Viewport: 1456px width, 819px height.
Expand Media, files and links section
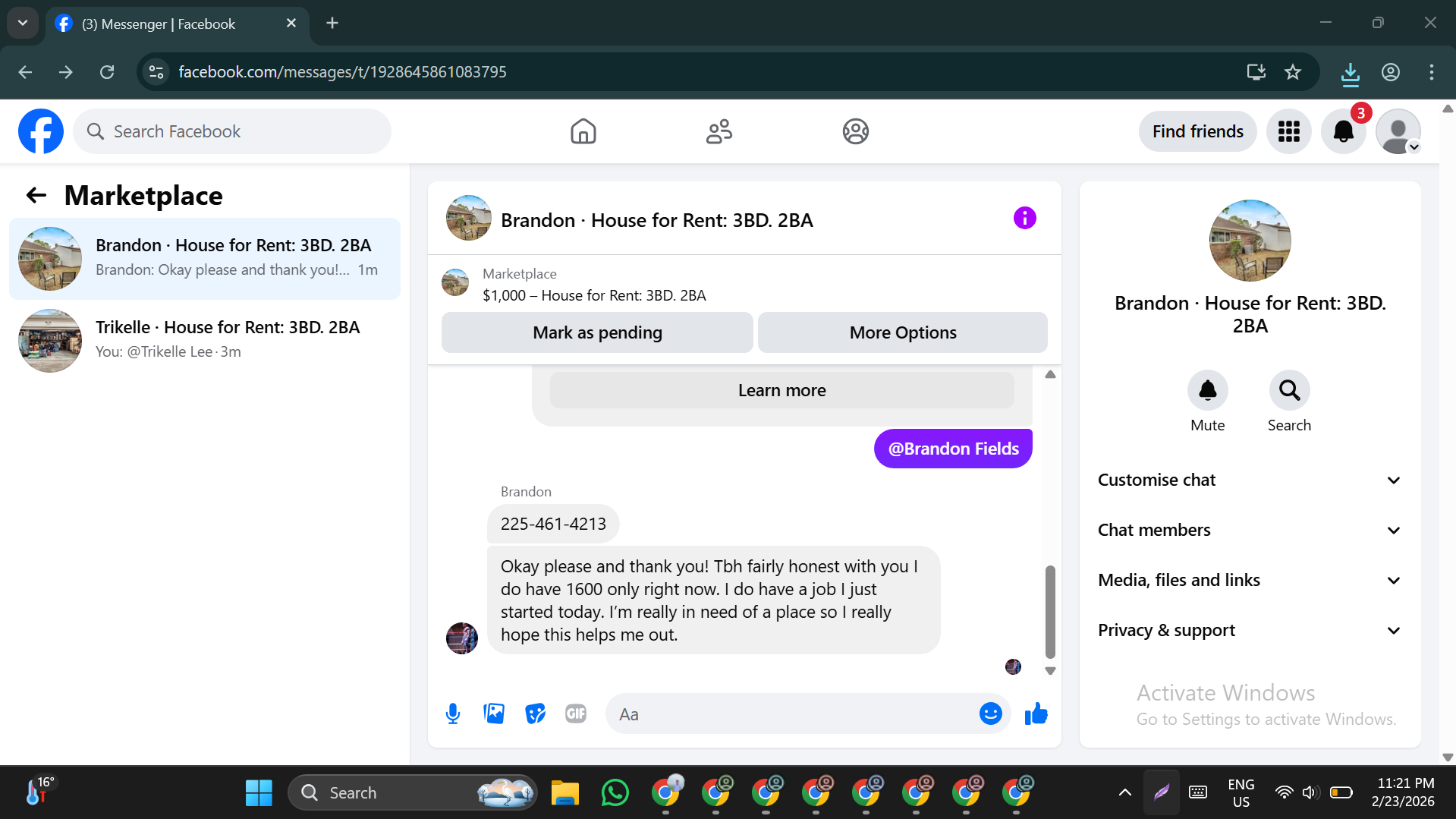pyautogui.click(x=1250, y=580)
